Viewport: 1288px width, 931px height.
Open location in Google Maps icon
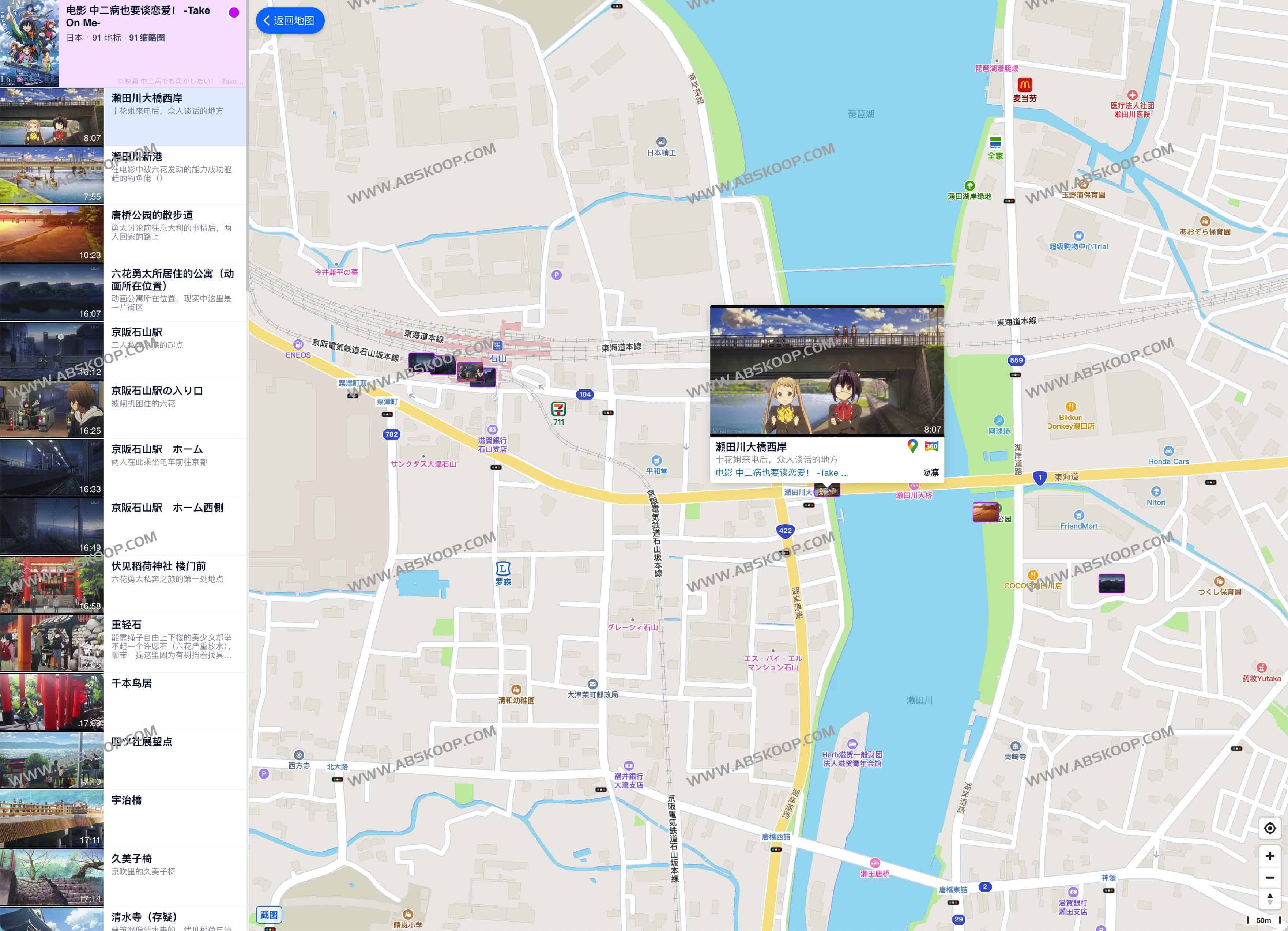[x=912, y=446]
